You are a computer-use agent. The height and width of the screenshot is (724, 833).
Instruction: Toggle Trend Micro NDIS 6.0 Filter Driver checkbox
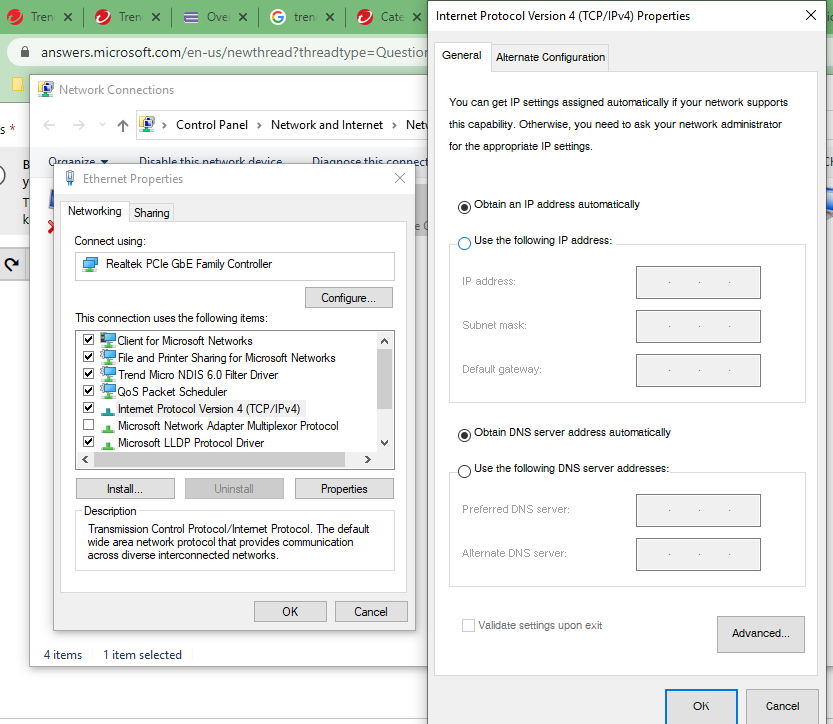(89, 373)
